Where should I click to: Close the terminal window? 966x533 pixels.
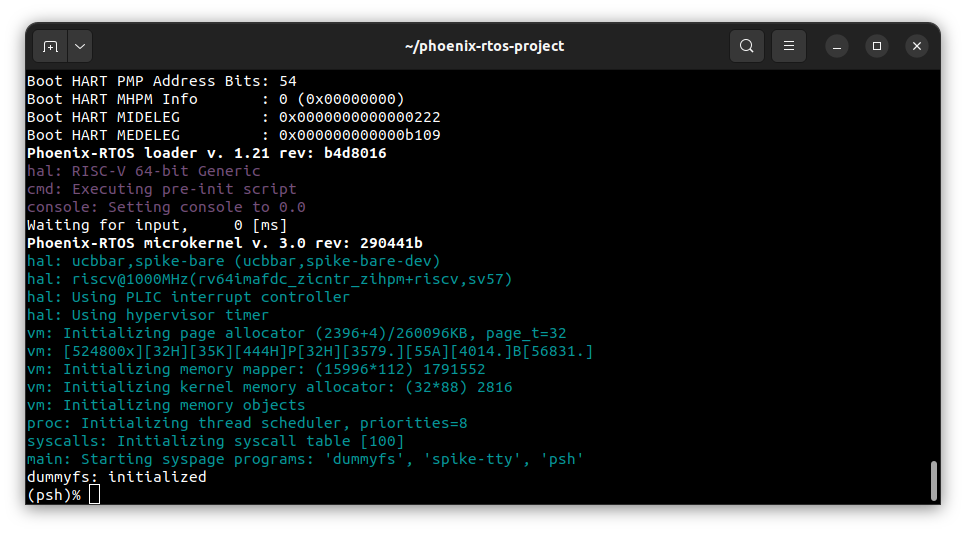[x=917, y=46]
